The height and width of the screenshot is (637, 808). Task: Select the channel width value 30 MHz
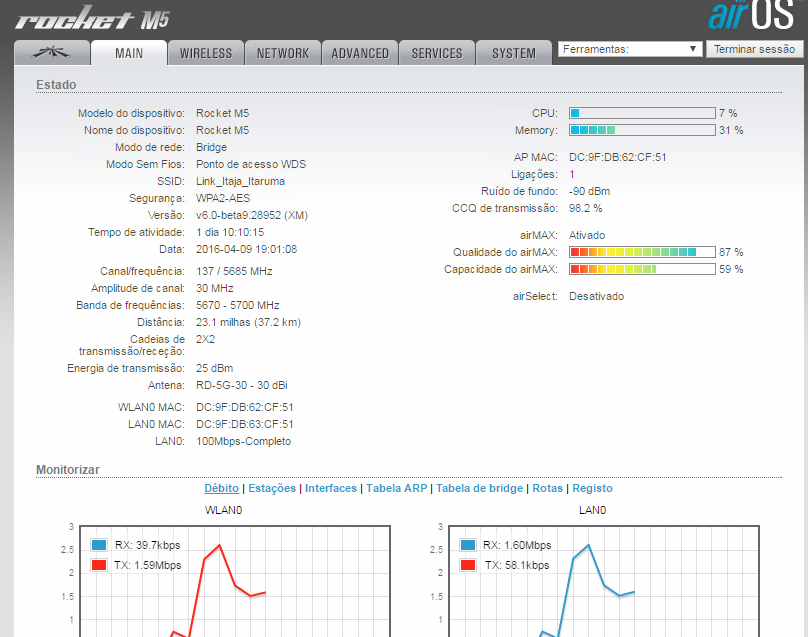click(214, 288)
